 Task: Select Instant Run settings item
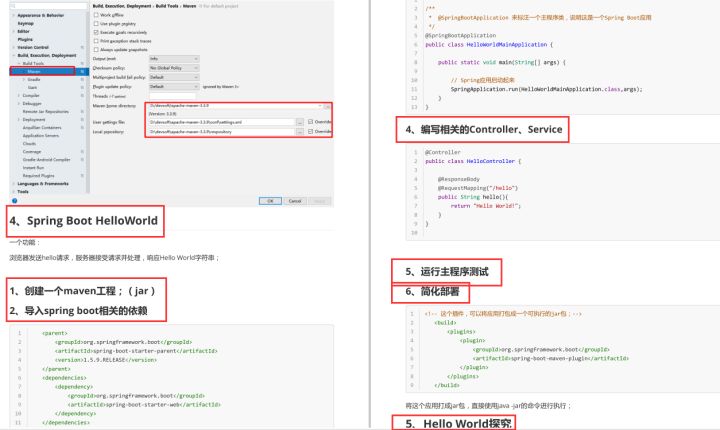(x=33, y=168)
